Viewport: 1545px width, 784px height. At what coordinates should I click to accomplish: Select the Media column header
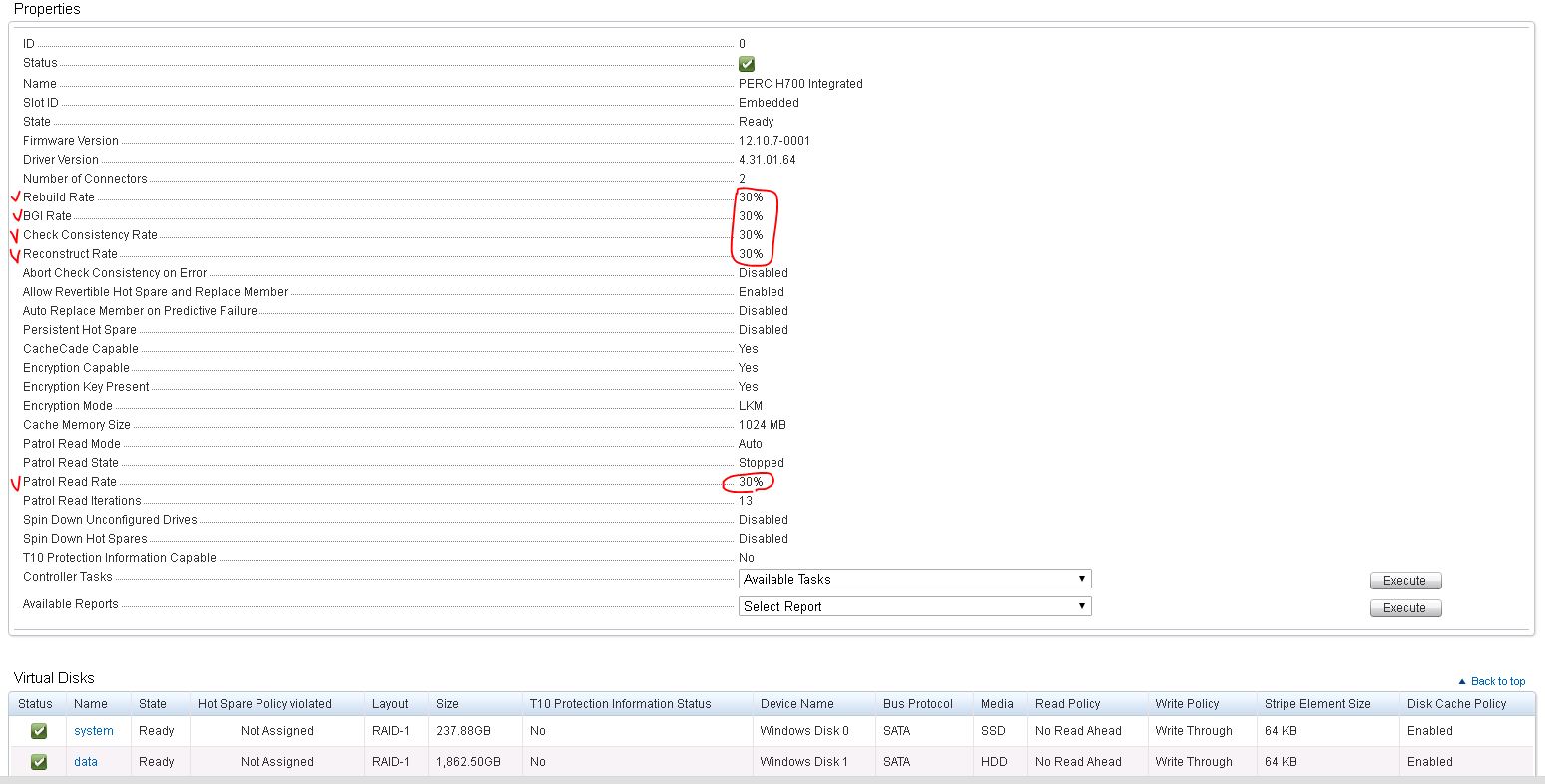tap(998, 704)
